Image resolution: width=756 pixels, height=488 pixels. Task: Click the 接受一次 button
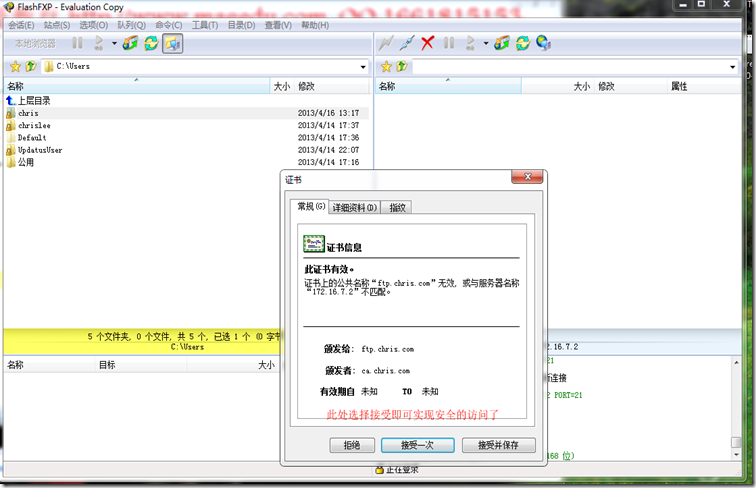418,445
